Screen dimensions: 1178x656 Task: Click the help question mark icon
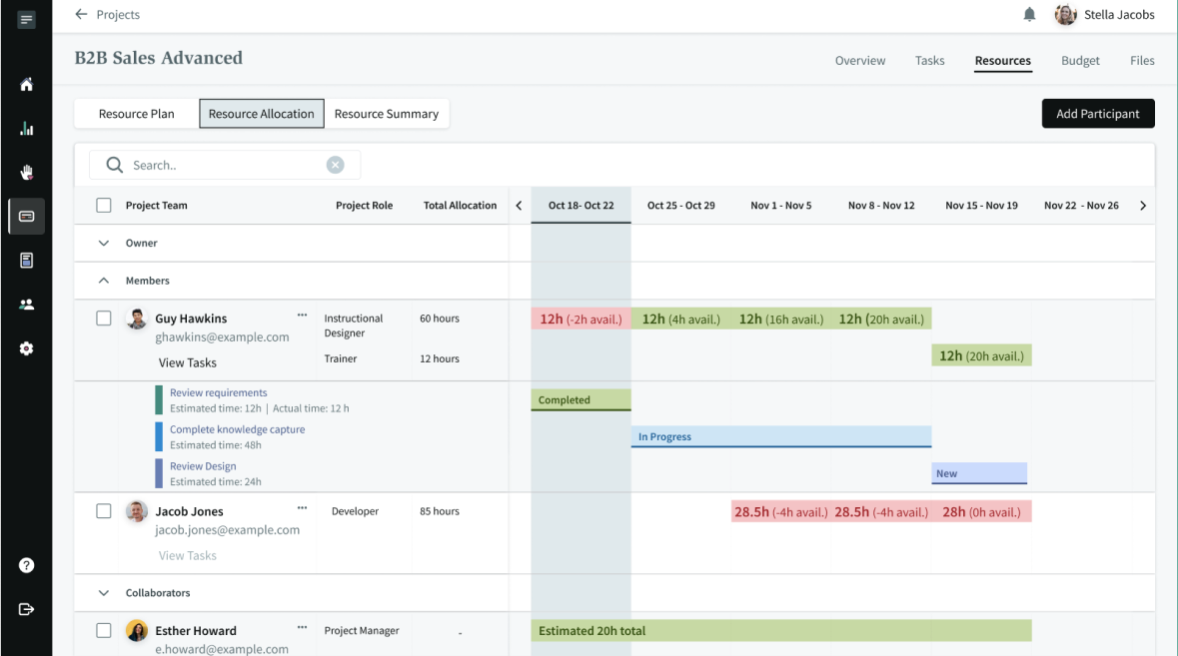tap(27, 565)
